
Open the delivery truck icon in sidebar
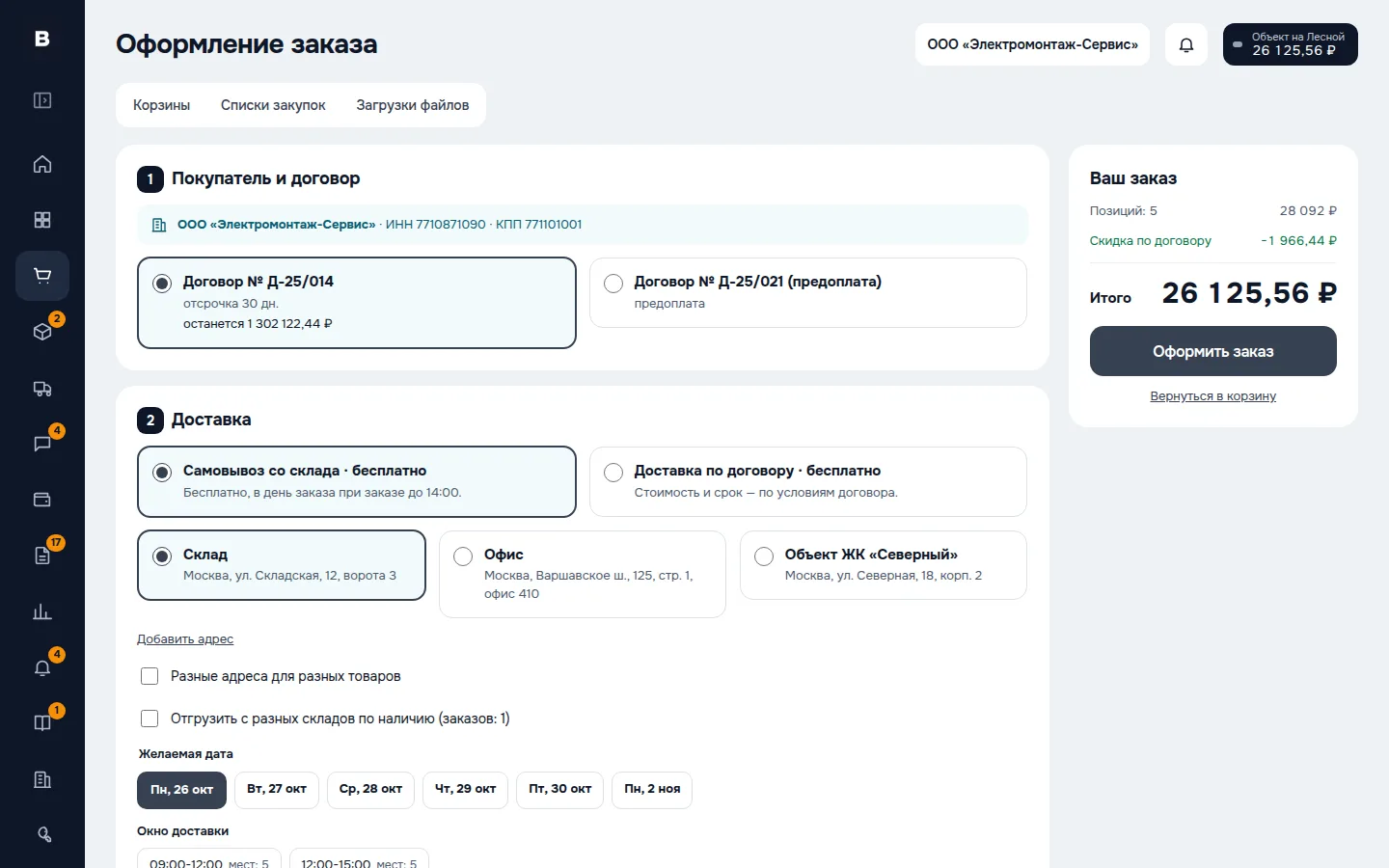click(x=42, y=388)
